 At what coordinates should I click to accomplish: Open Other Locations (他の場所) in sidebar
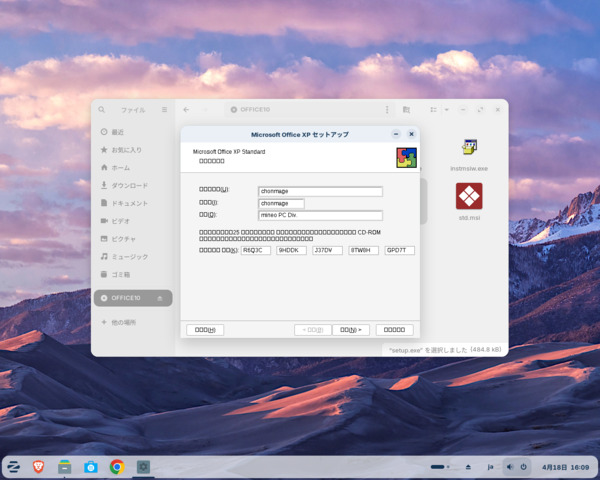(x=133, y=322)
